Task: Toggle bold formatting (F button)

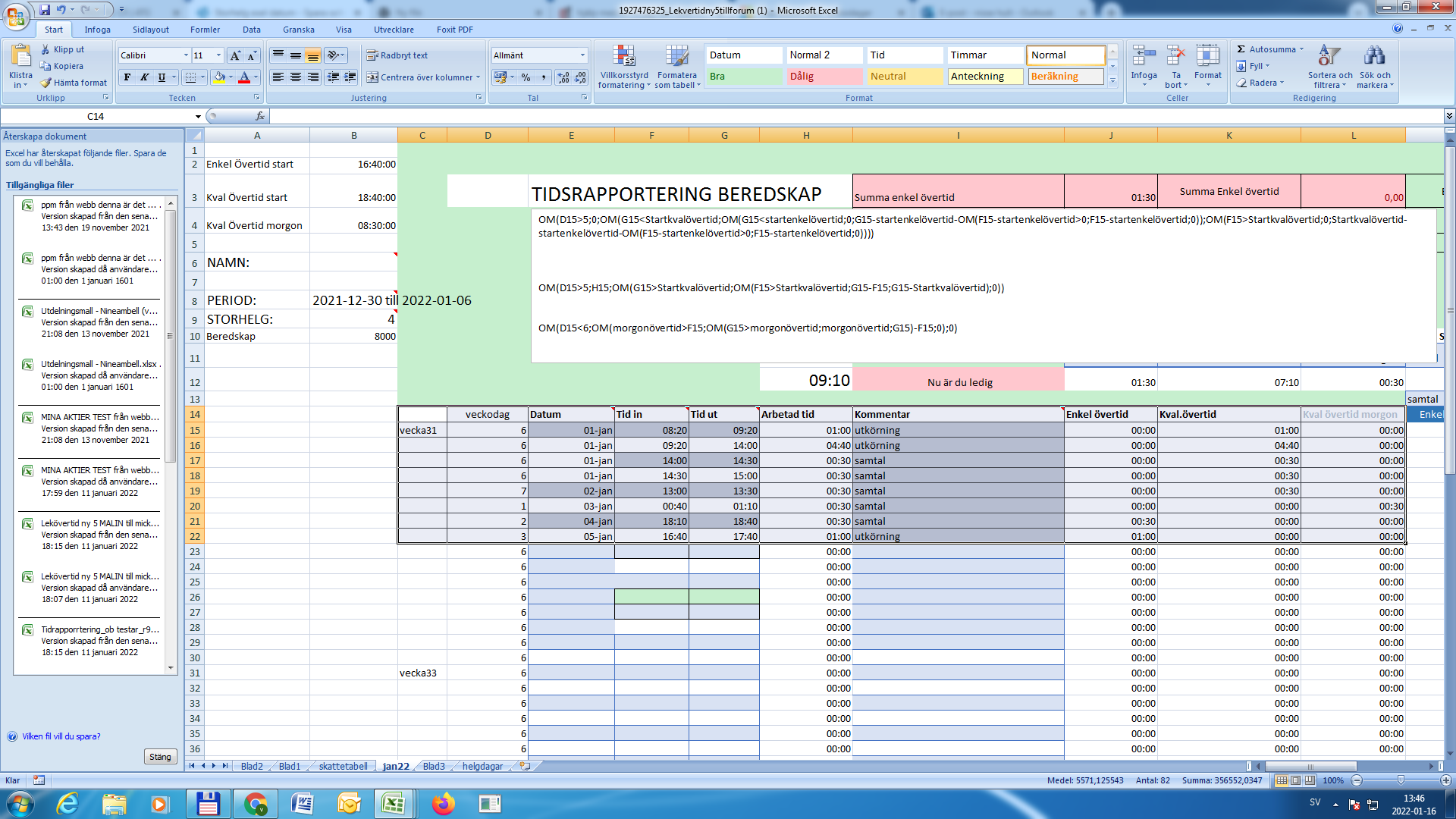Action: pyautogui.click(x=127, y=77)
